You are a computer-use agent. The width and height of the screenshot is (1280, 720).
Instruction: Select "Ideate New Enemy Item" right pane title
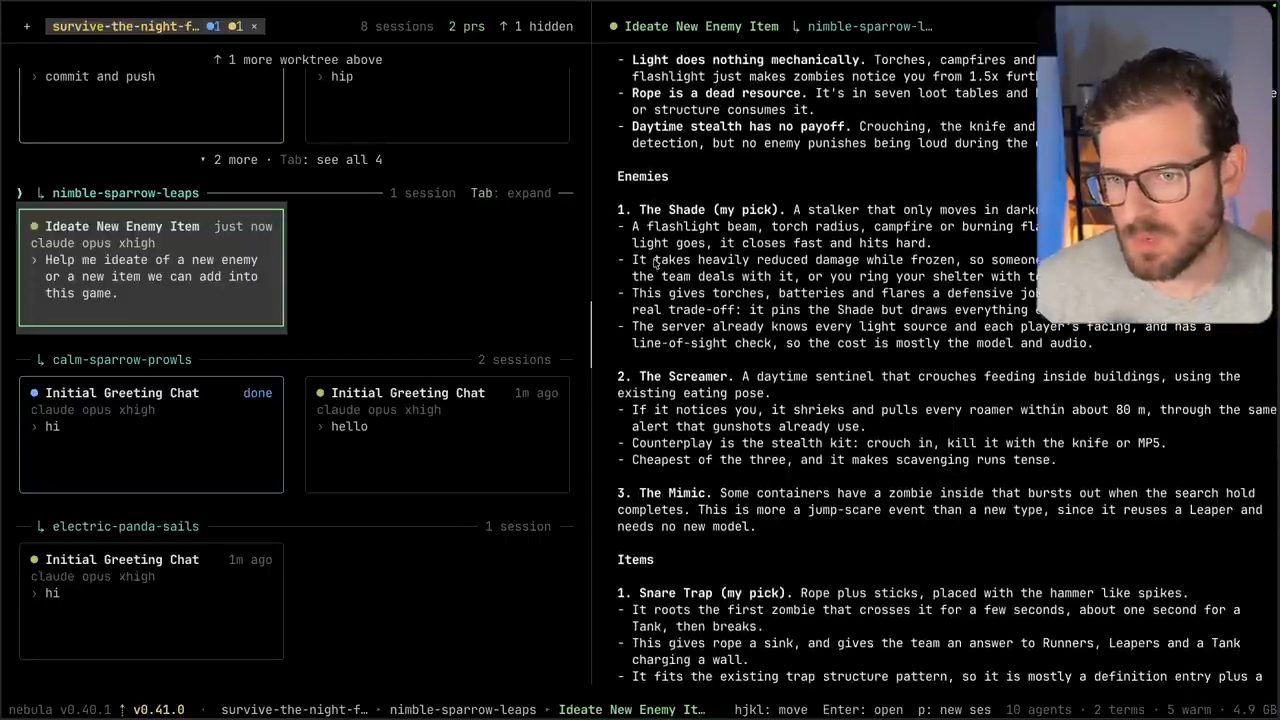tap(701, 27)
